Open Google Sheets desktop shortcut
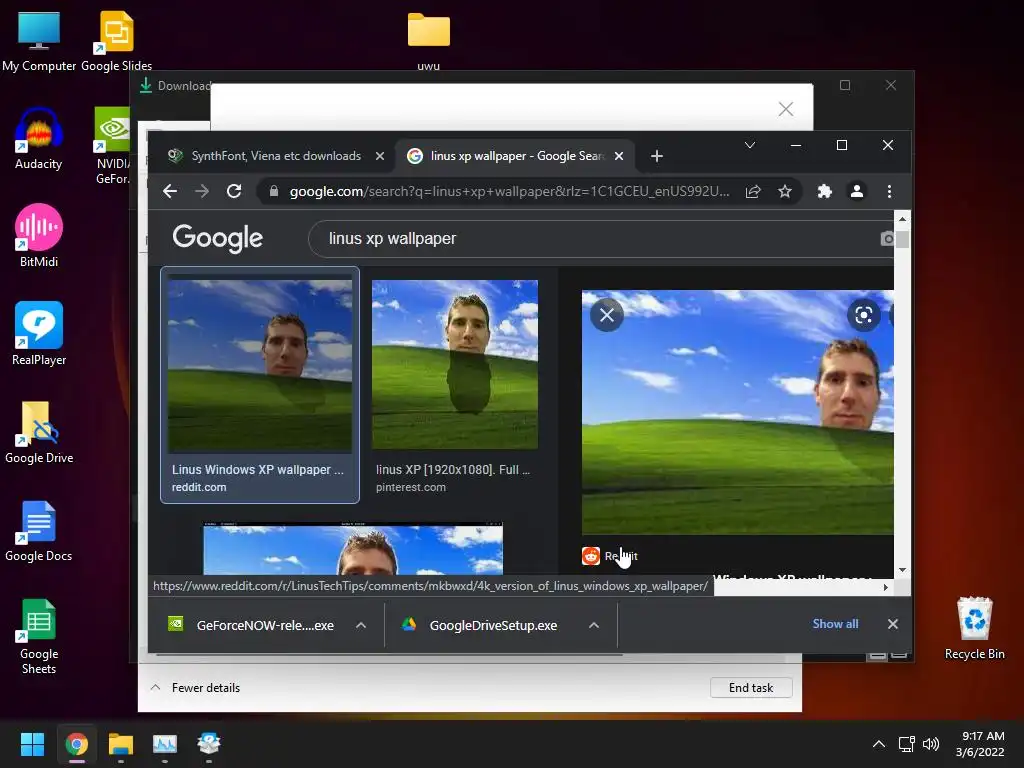 tap(39, 636)
